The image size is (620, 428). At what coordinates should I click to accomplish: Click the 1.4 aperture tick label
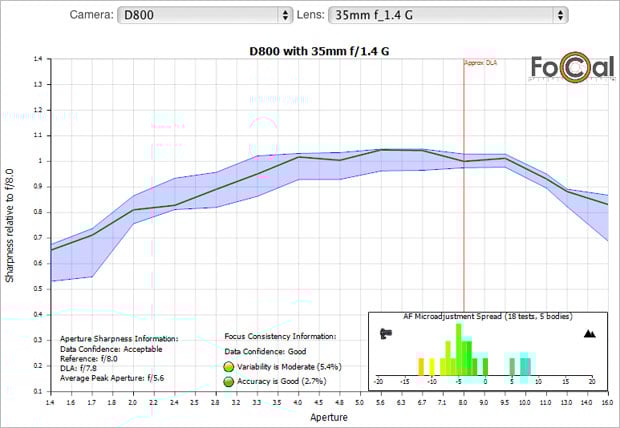click(x=50, y=403)
